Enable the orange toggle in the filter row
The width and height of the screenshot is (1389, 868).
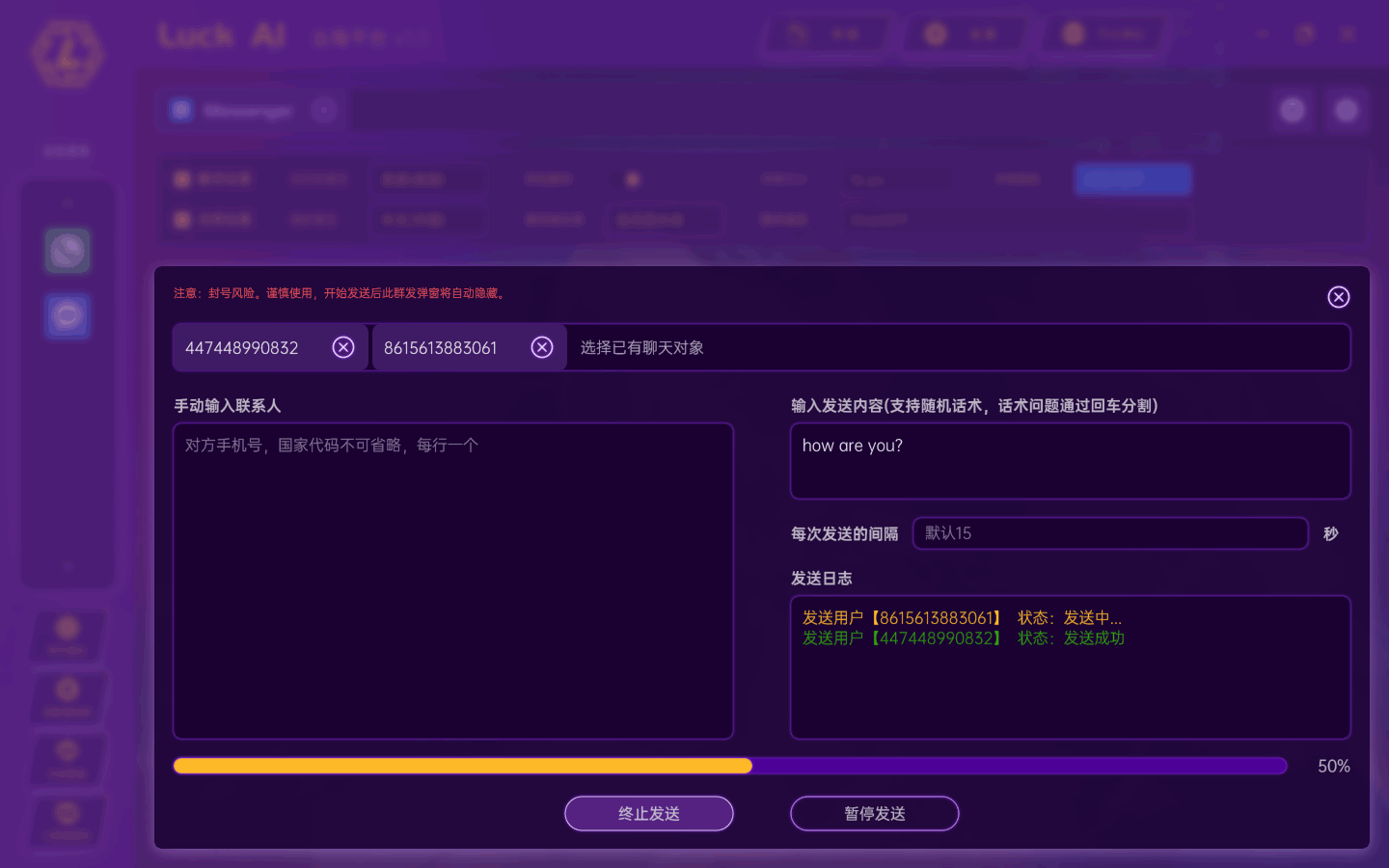(x=632, y=179)
